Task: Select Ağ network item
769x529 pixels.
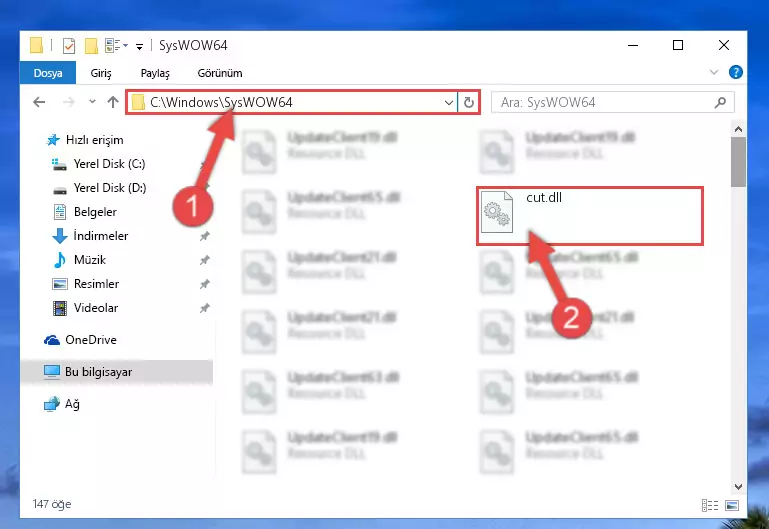Action: (62, 404)
